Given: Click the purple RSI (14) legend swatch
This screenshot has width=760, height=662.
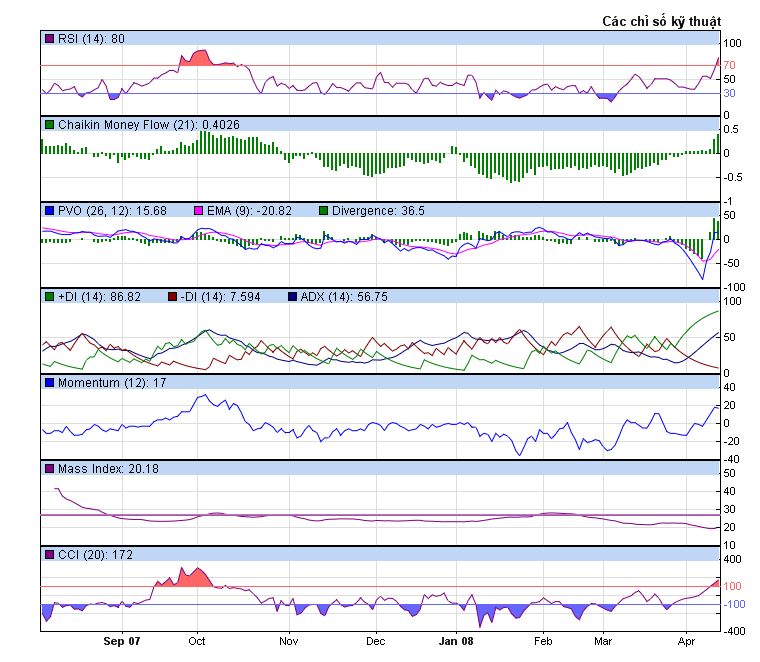Looking at the screenshot, I should 49,39.
